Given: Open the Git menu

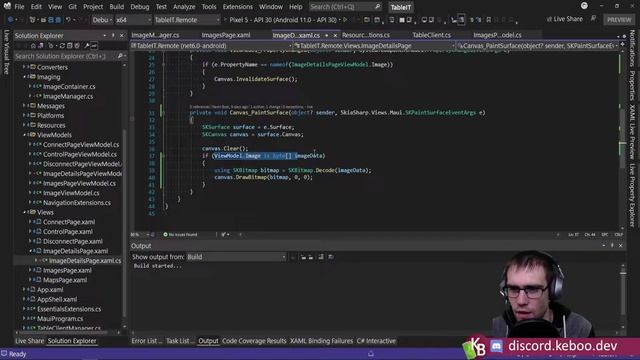Looking at the screenshot, I should click(x=72, y=7).
